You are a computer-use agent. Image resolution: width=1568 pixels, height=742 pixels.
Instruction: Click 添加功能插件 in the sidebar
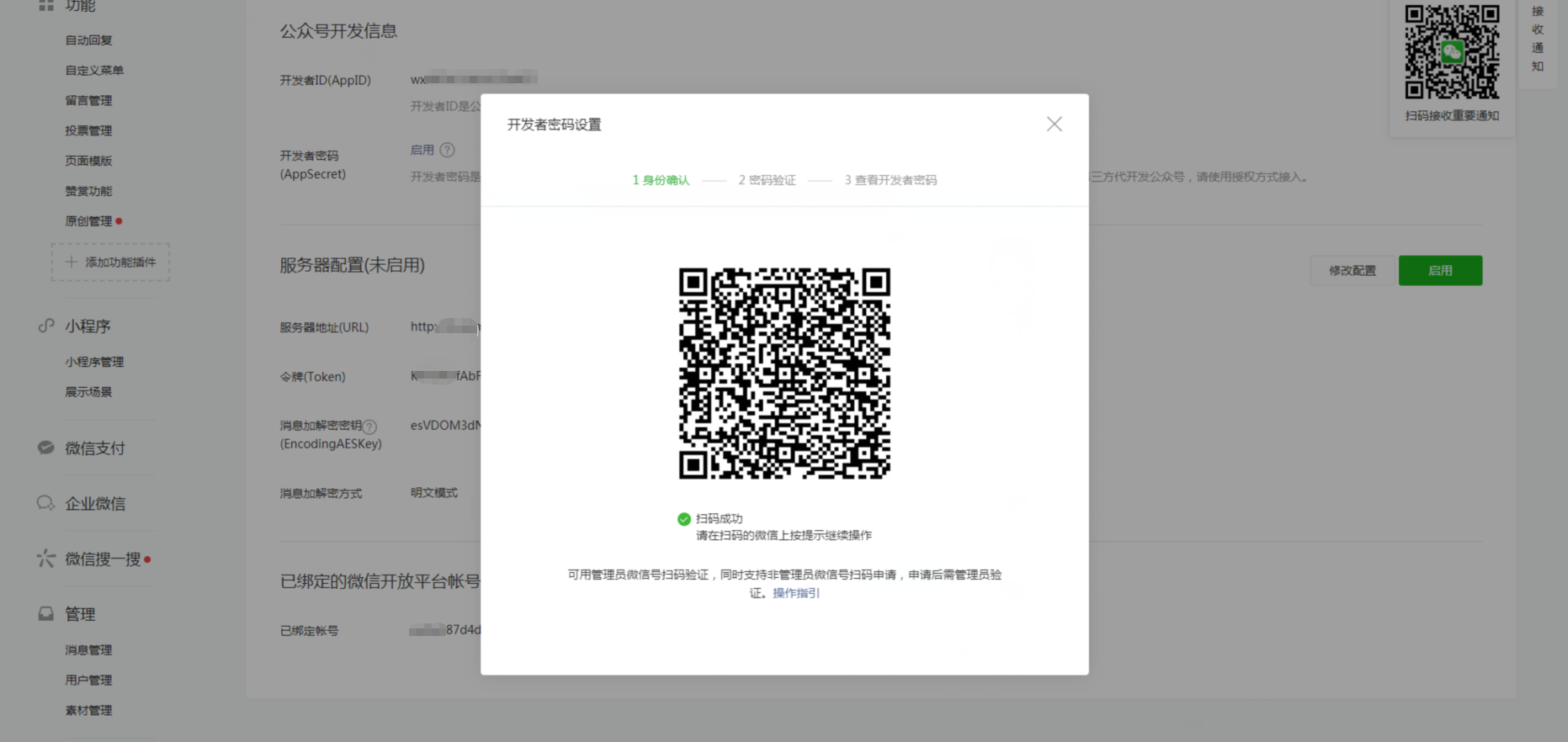click(110, 262)
